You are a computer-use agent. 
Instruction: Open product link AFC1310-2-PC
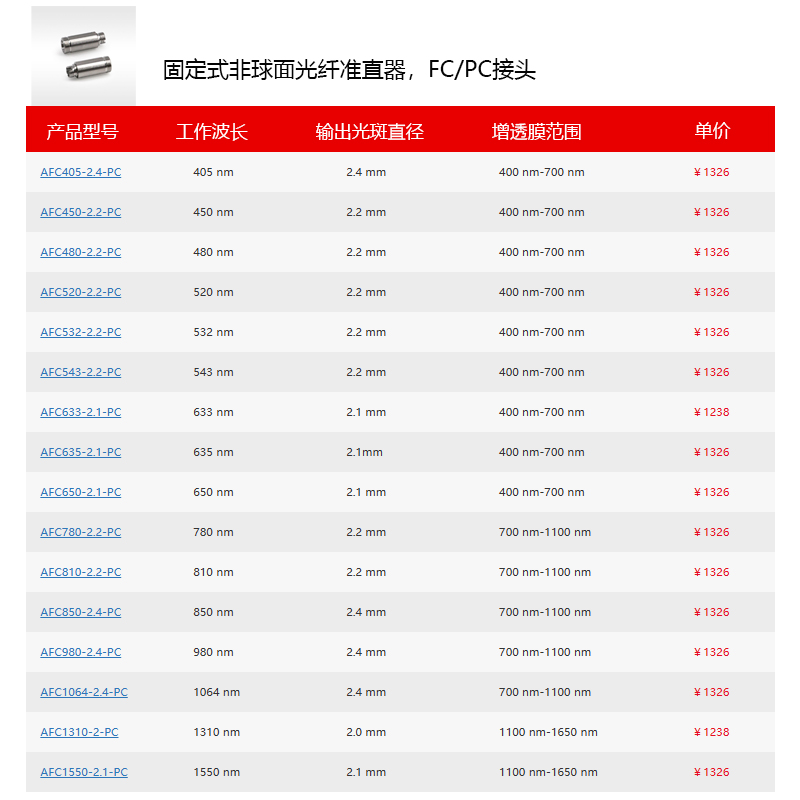[79, 732]
